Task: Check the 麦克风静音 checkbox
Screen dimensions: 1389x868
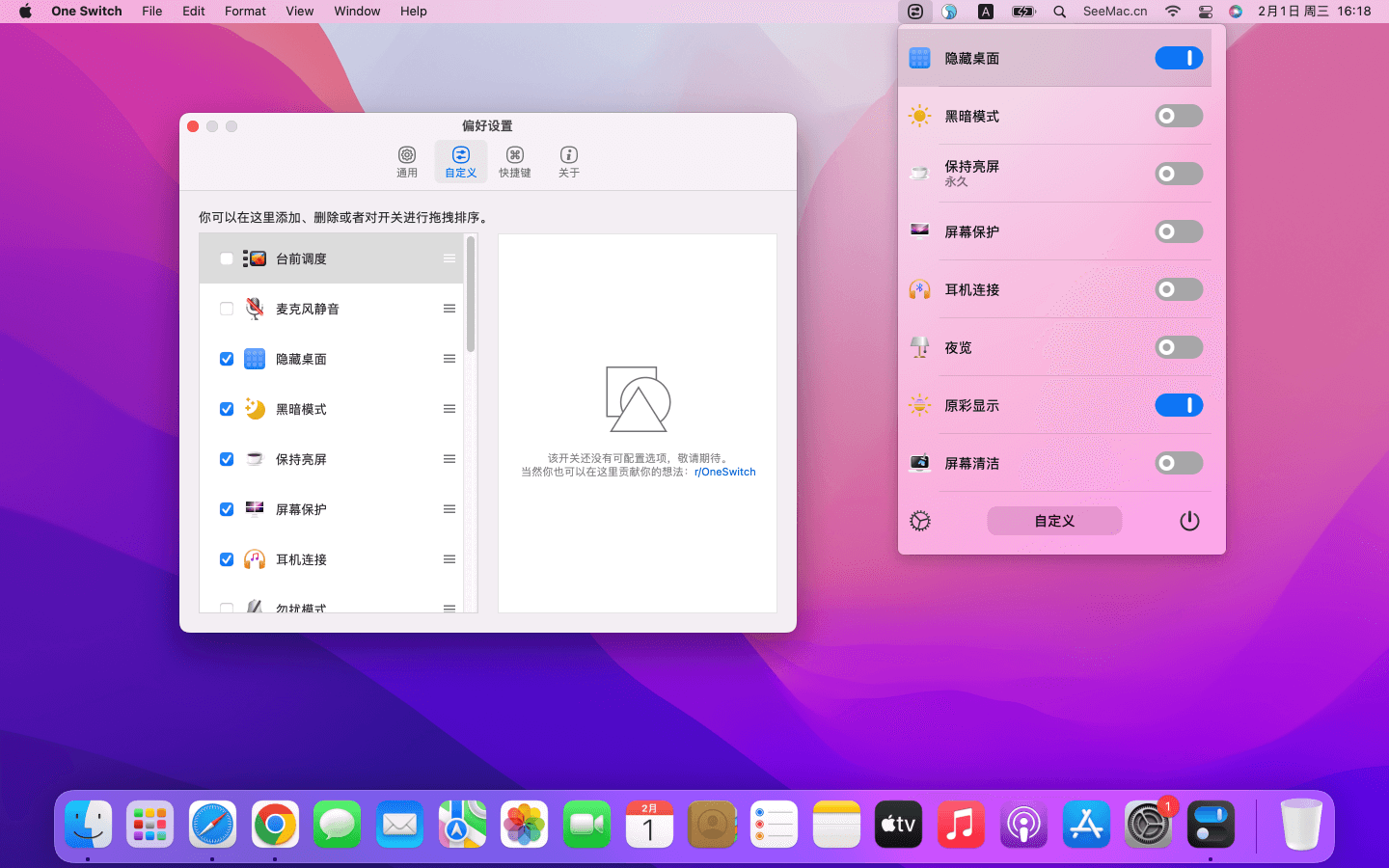Action: pyautogui.click(x=227, y=309)
